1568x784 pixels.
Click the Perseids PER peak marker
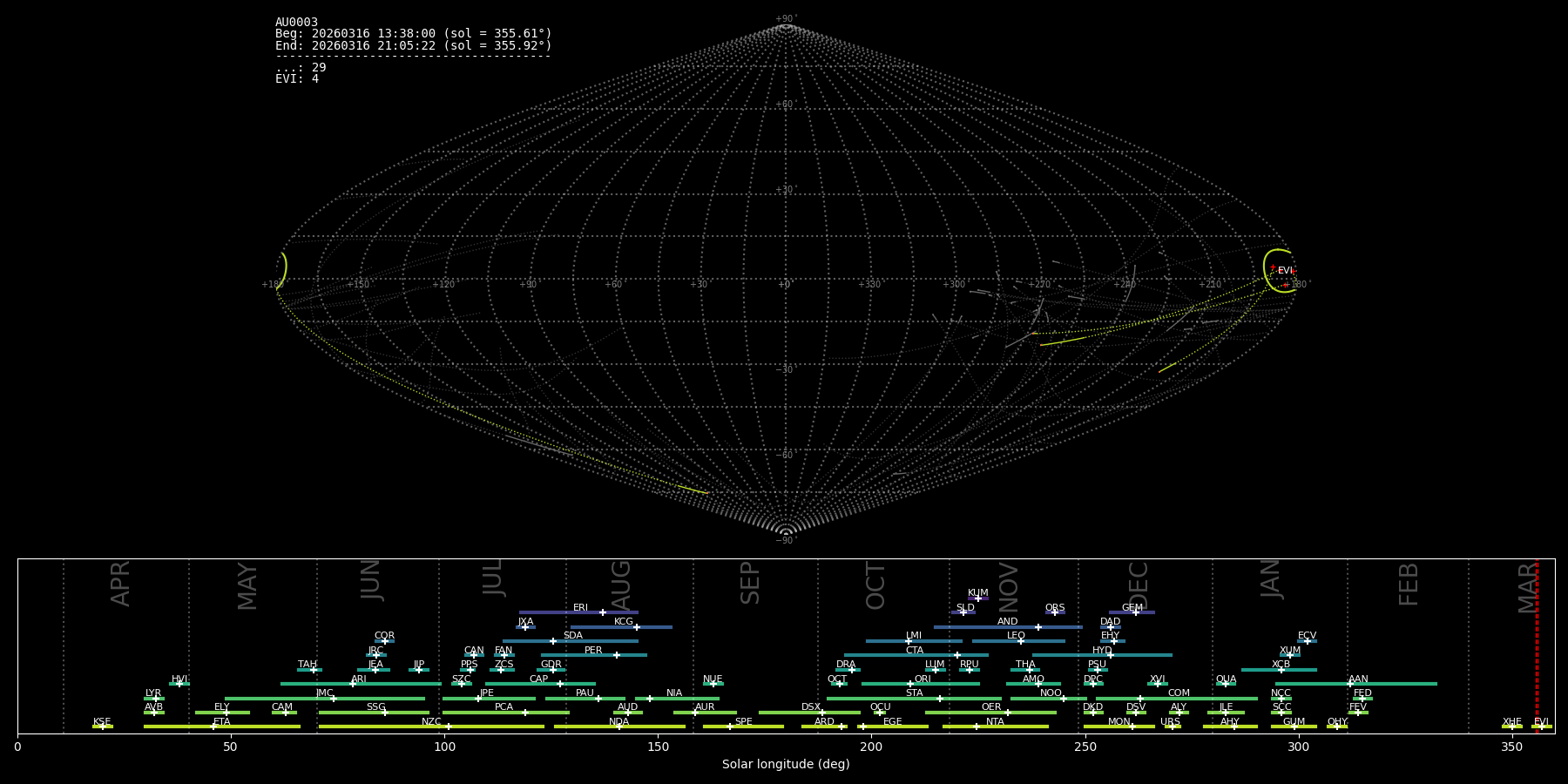click(x=617, y=655)
